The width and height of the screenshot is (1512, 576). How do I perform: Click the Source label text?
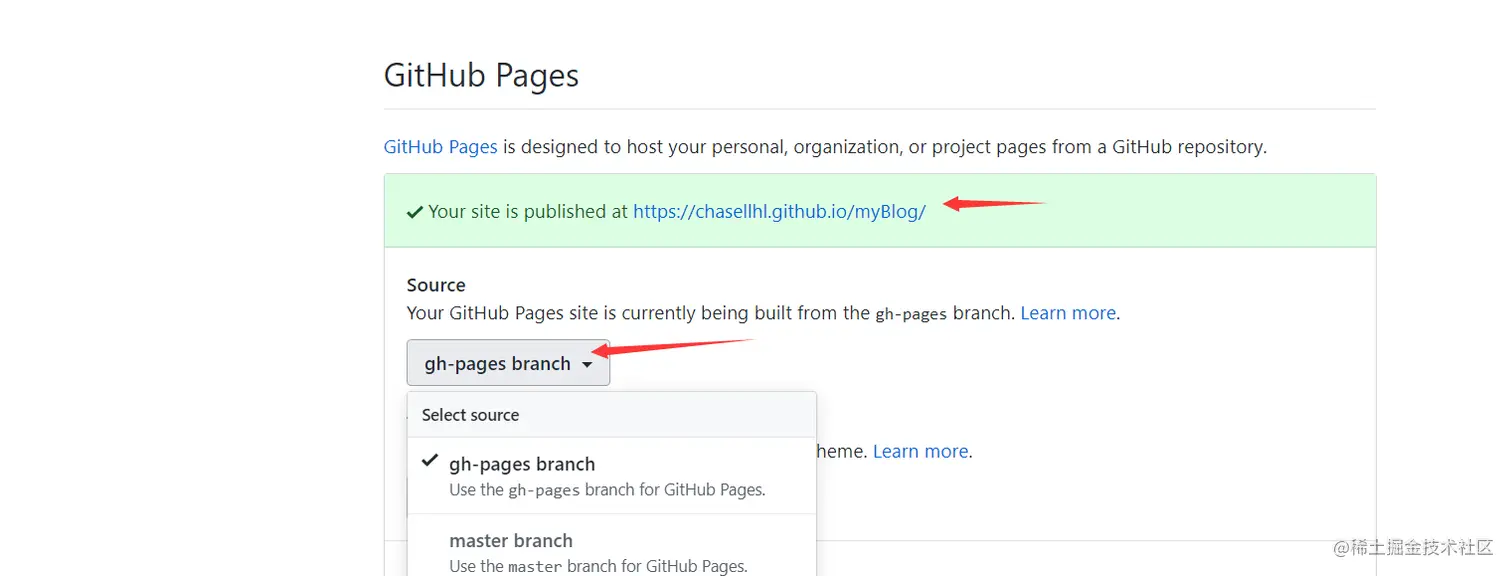[436, 285]
